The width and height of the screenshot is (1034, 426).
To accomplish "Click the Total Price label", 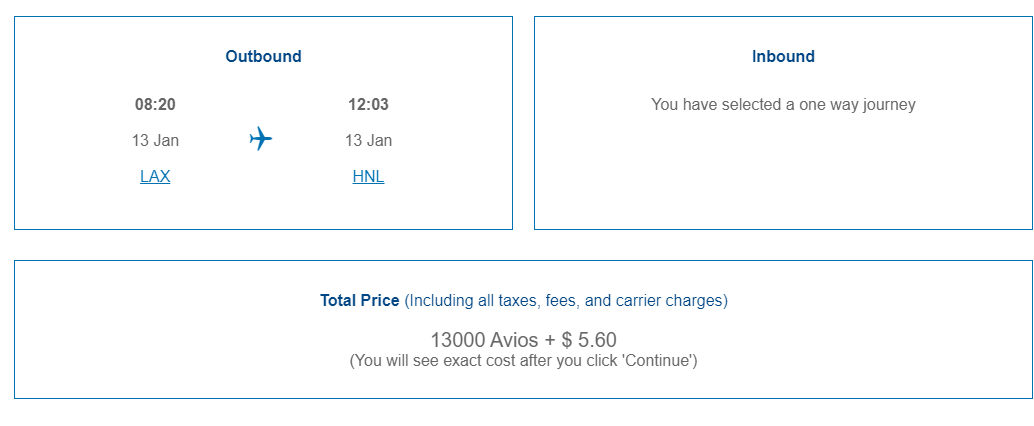I will tap(359, 301).
